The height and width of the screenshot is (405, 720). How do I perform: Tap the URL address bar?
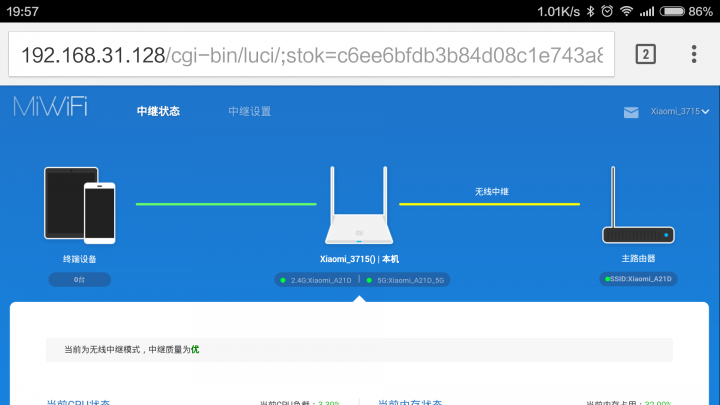pos(311,55)
